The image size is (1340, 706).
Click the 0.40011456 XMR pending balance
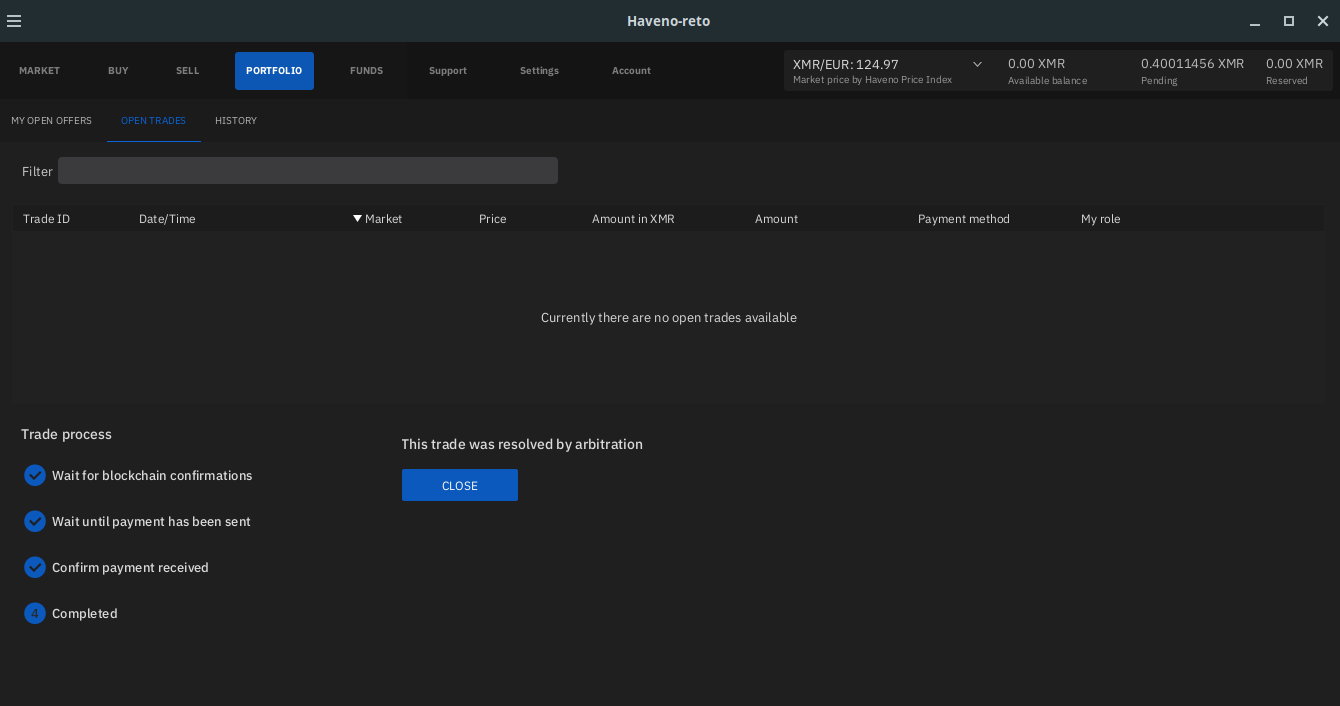pyautogui.click(x=1193, y=63)
